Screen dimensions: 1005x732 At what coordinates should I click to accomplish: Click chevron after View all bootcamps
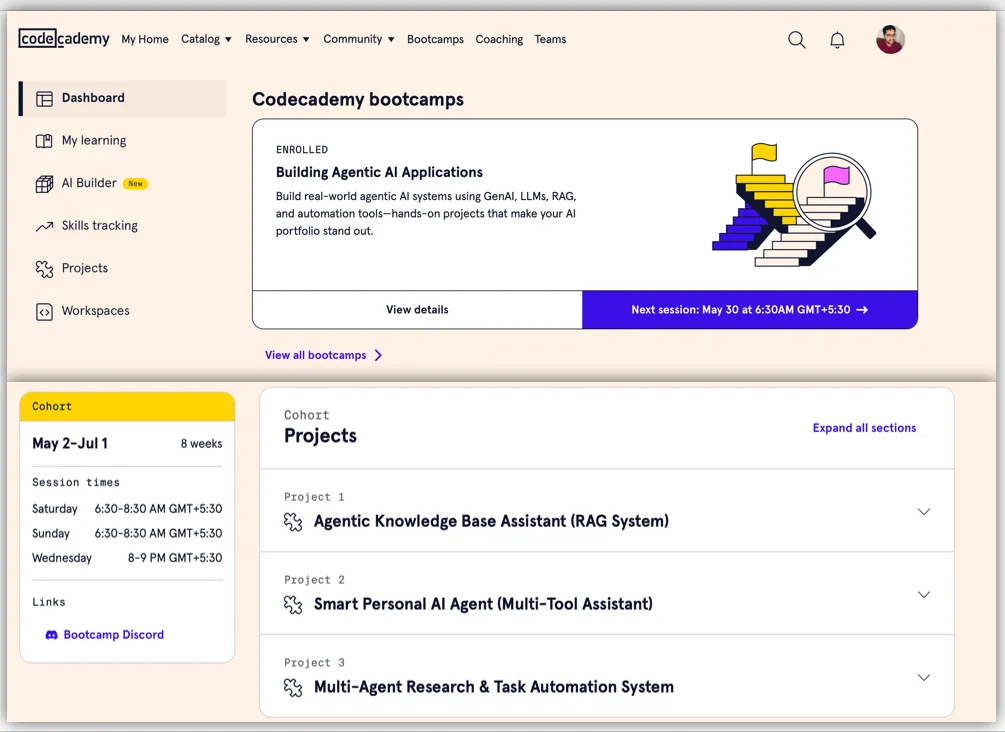pyautogui.click(x=378, y=355)
